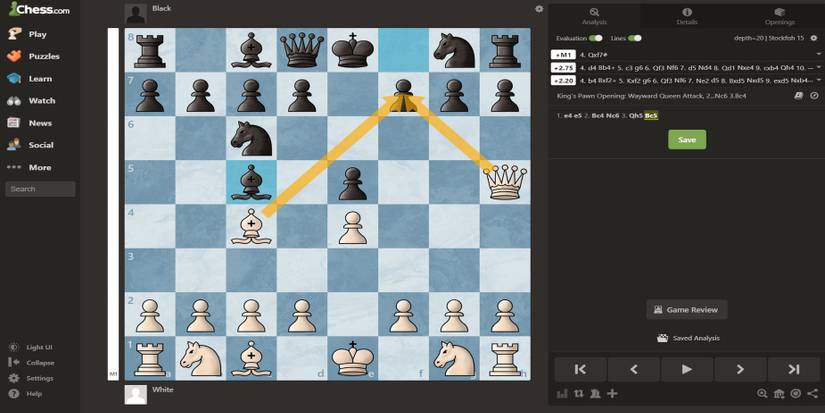The height and width of the screenshot is (413, 825).
Task: Toggle the Lines switch off
Action: 635,38
